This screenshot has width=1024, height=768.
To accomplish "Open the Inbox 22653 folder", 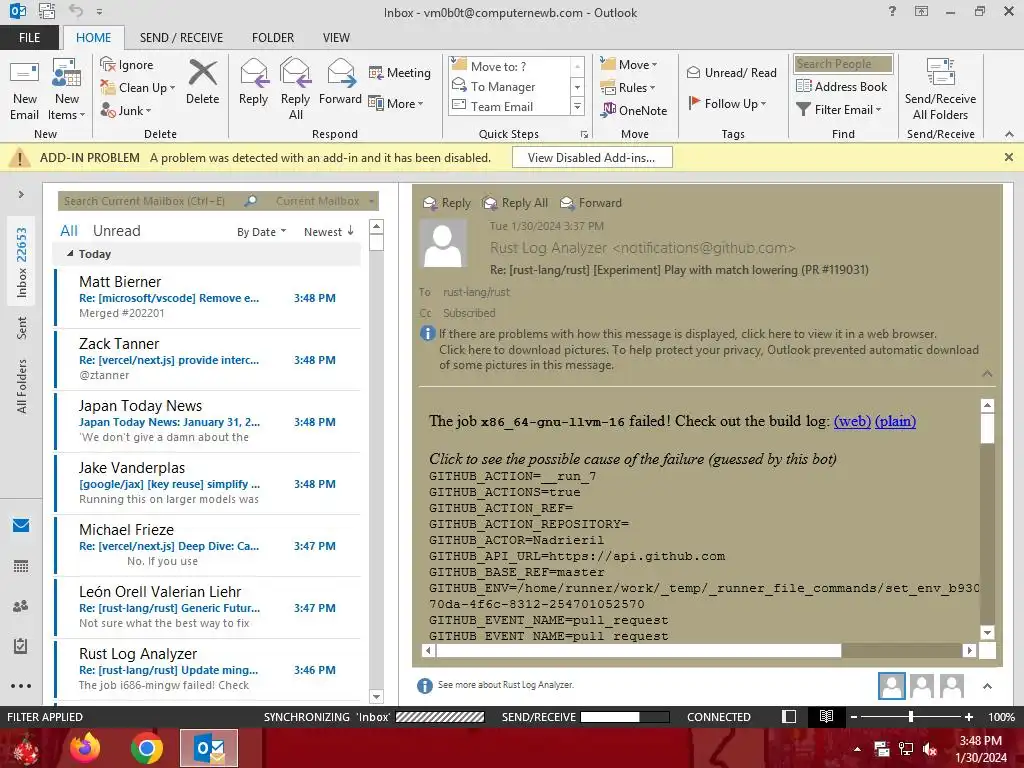I will coord(22,262).
